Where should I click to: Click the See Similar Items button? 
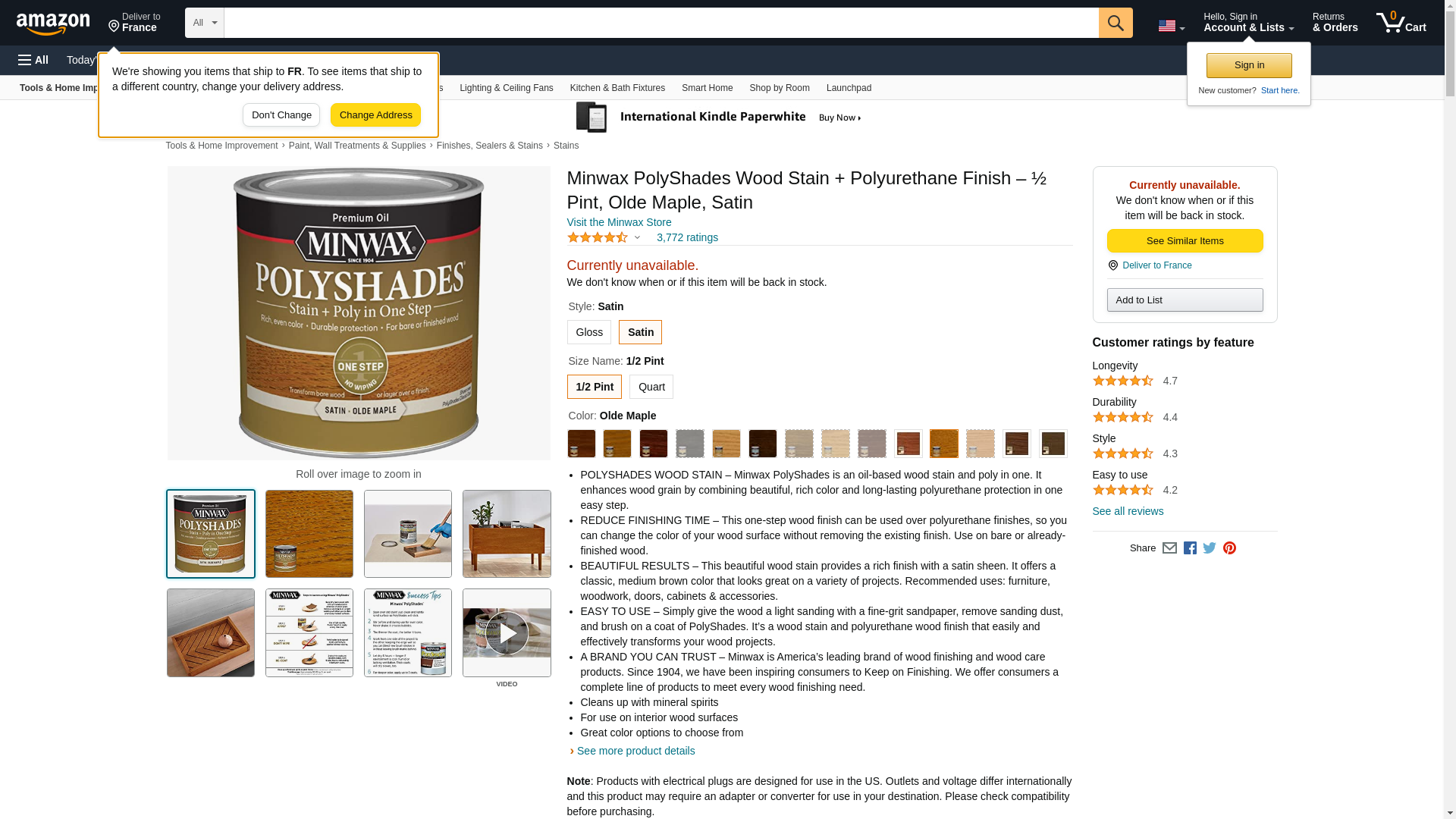click(1185, 241)
